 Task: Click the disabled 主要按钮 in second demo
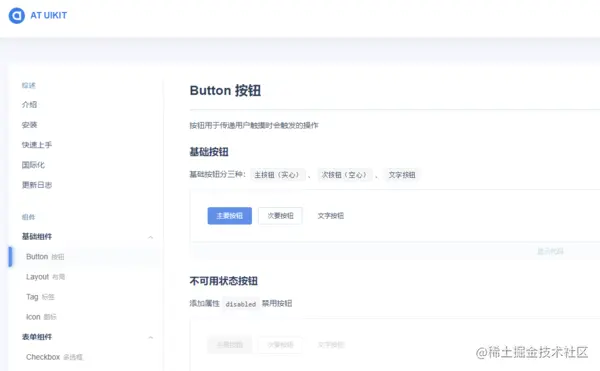click(230, 345)
